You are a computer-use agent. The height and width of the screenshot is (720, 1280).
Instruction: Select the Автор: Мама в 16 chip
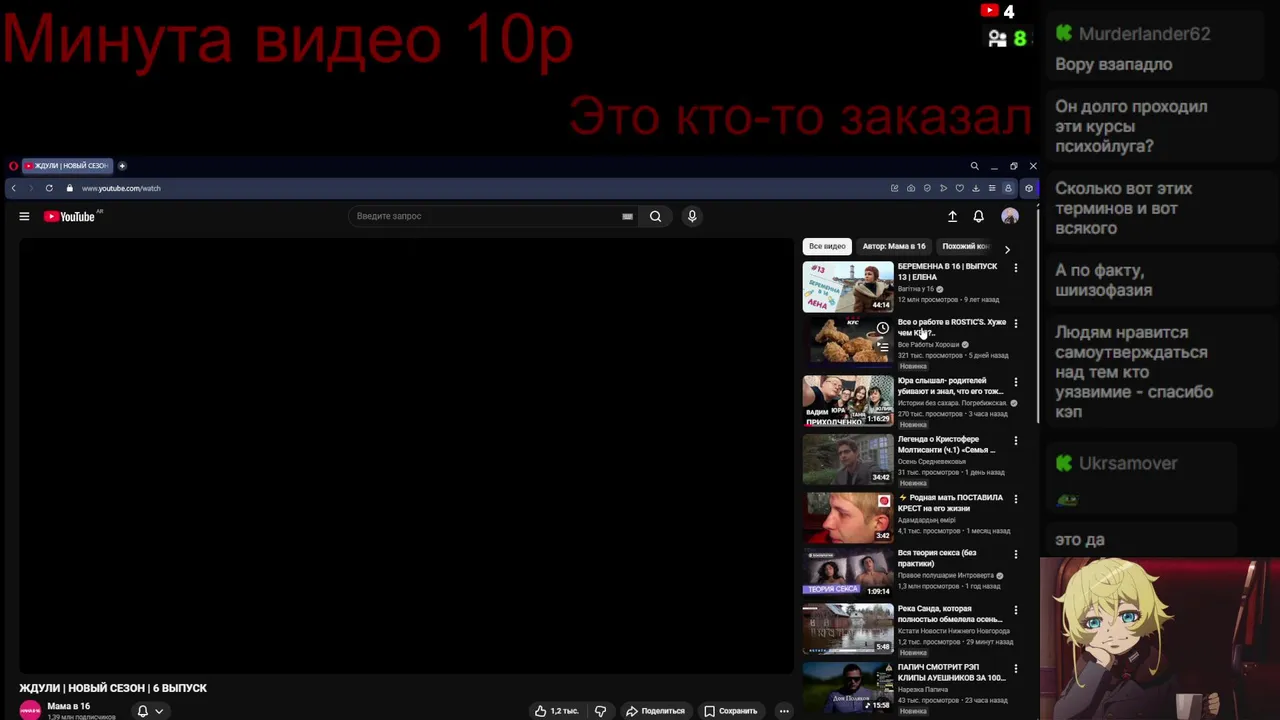click(x=894, y=246)
